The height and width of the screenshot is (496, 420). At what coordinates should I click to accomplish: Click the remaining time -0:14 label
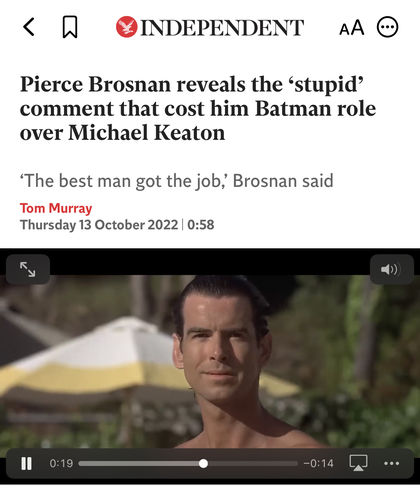pos(318,463)
